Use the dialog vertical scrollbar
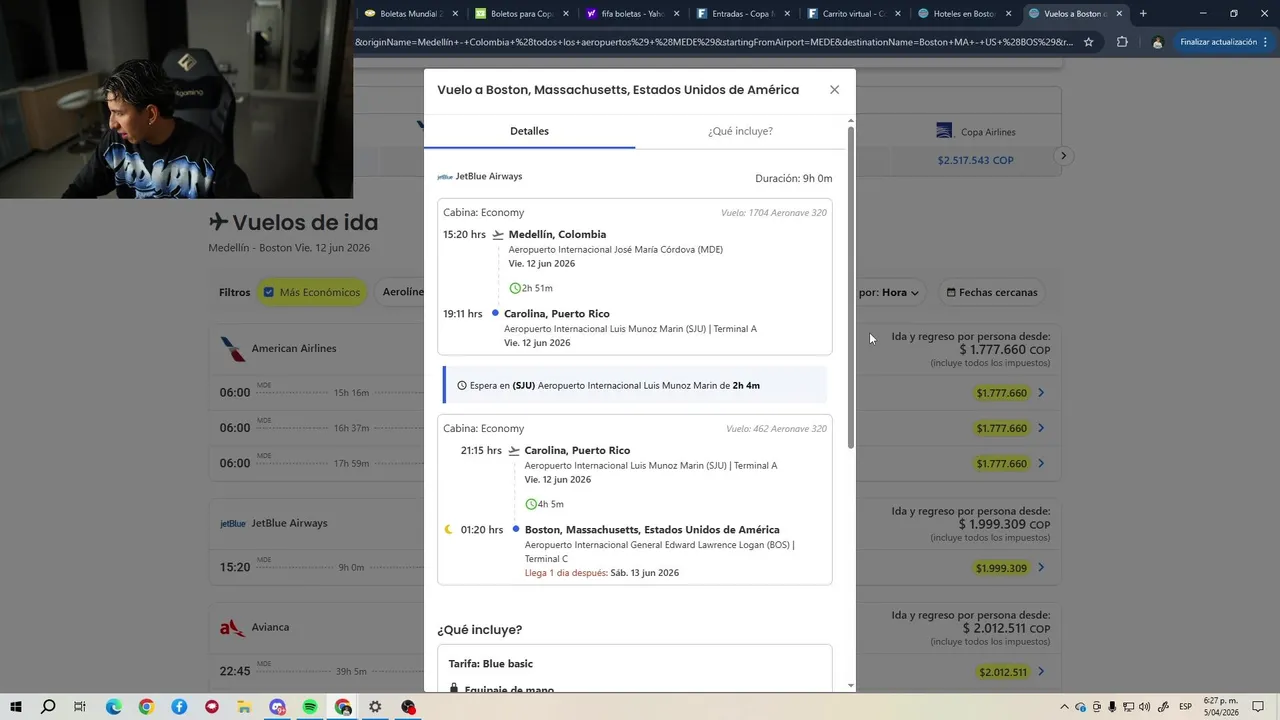1280x720 pixels. (851, 287)
